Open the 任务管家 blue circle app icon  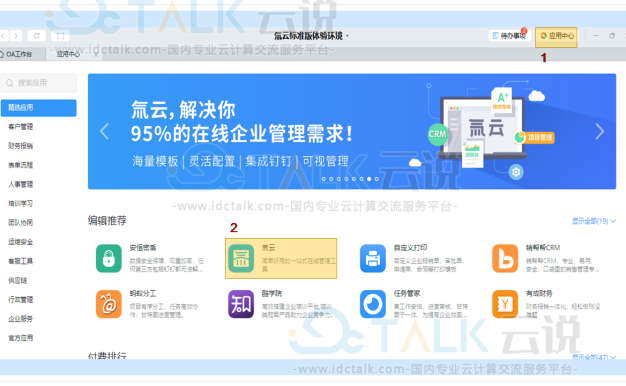373,304
